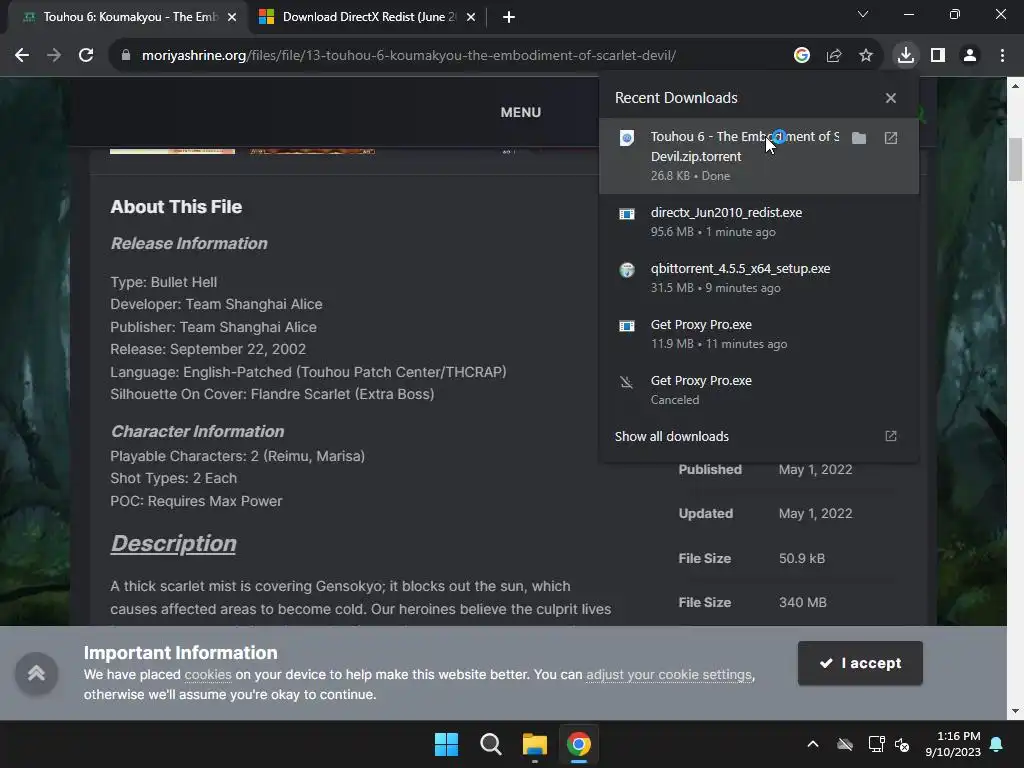Click the Google icon in the address bar

click(x=802, y=56)
